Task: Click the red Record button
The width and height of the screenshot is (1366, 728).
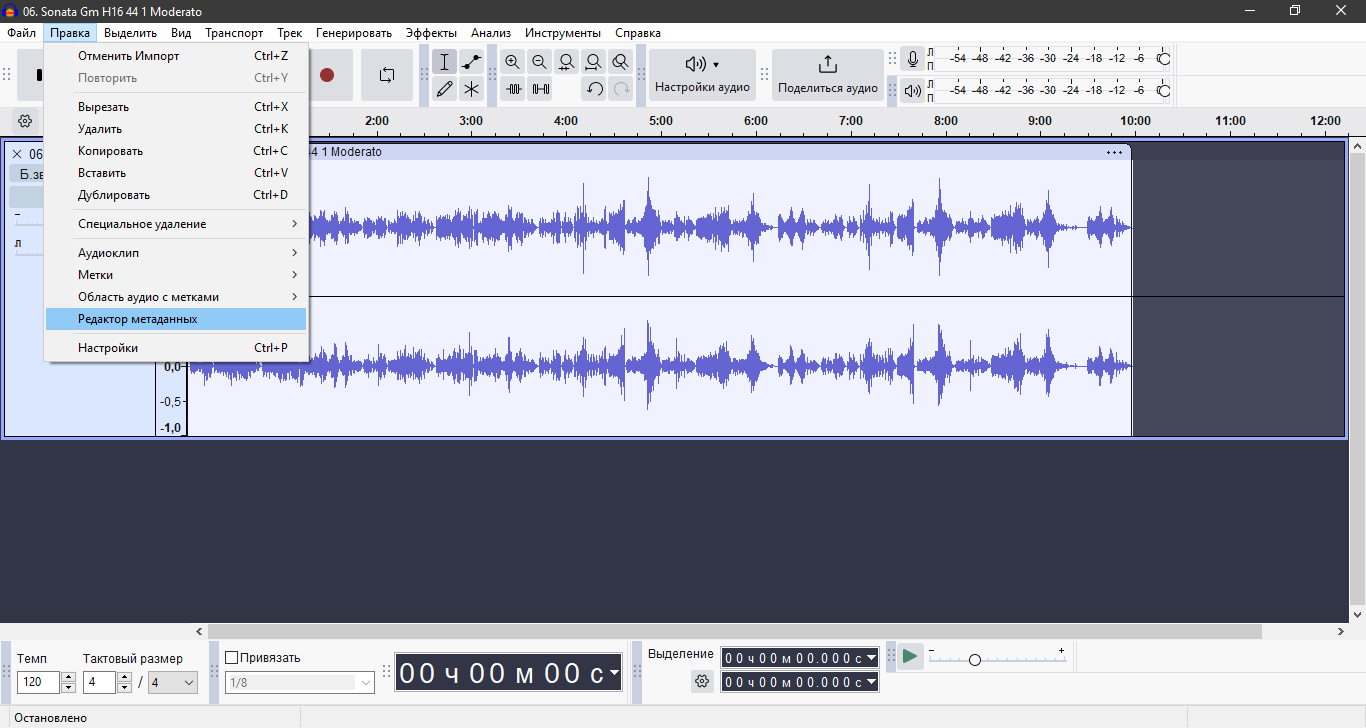Action: coord(327,75)
